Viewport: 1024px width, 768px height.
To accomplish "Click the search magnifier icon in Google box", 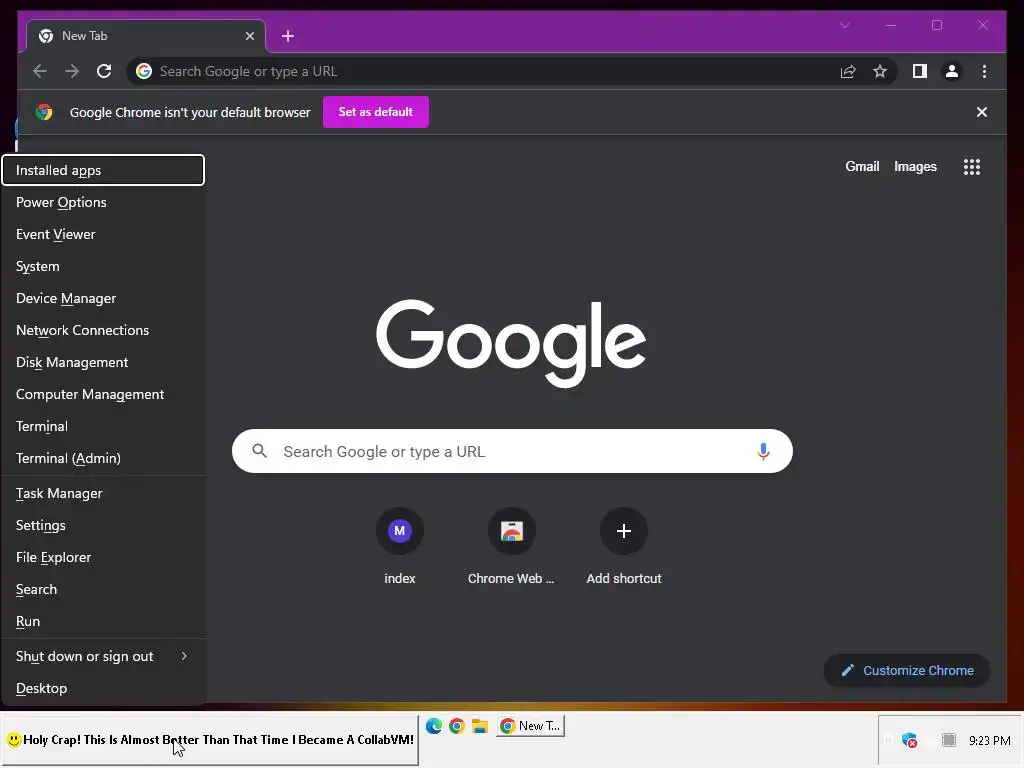I will pos(259,451).
